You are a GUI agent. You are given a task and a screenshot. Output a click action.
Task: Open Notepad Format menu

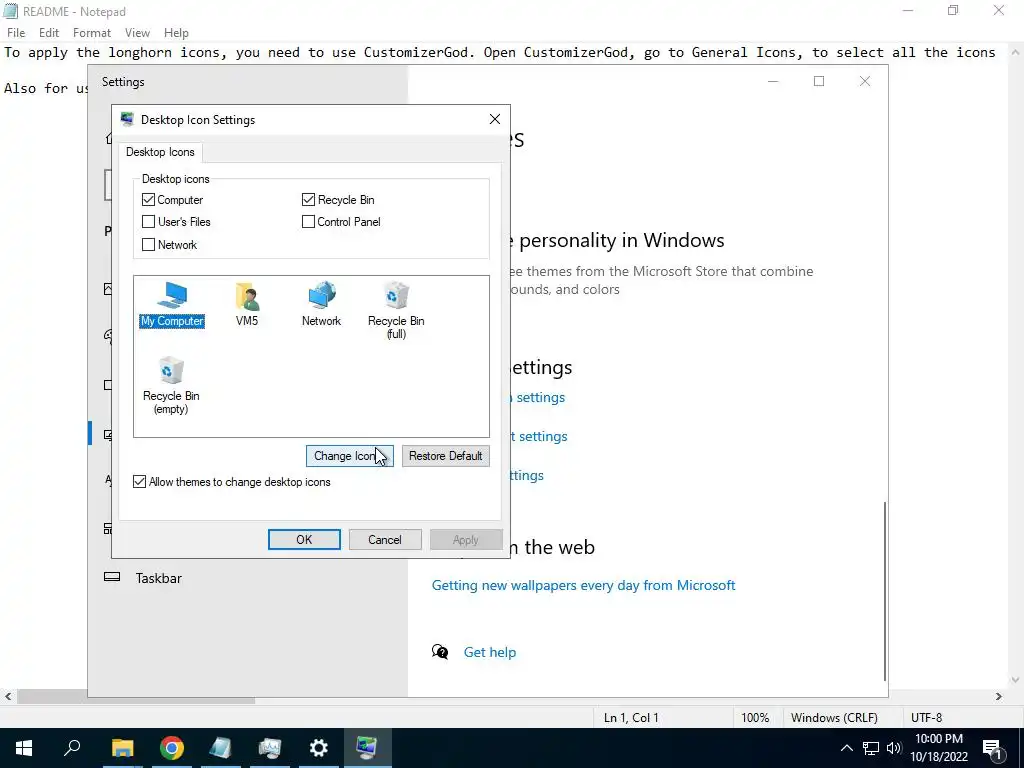(x=91, y=33)
